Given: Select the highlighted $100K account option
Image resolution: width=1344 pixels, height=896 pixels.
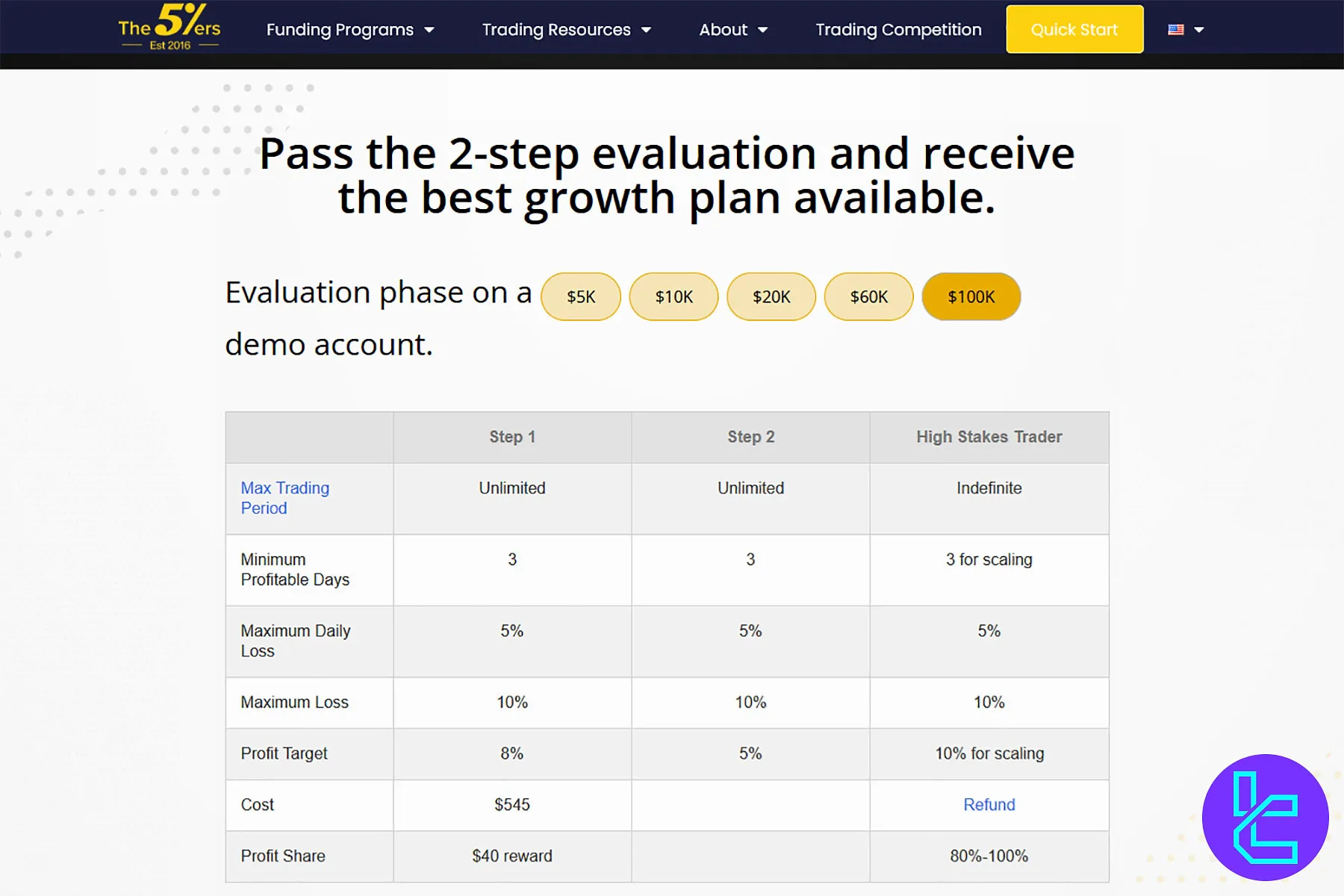Looking at the screenshot, I should [x=971, y=297].
